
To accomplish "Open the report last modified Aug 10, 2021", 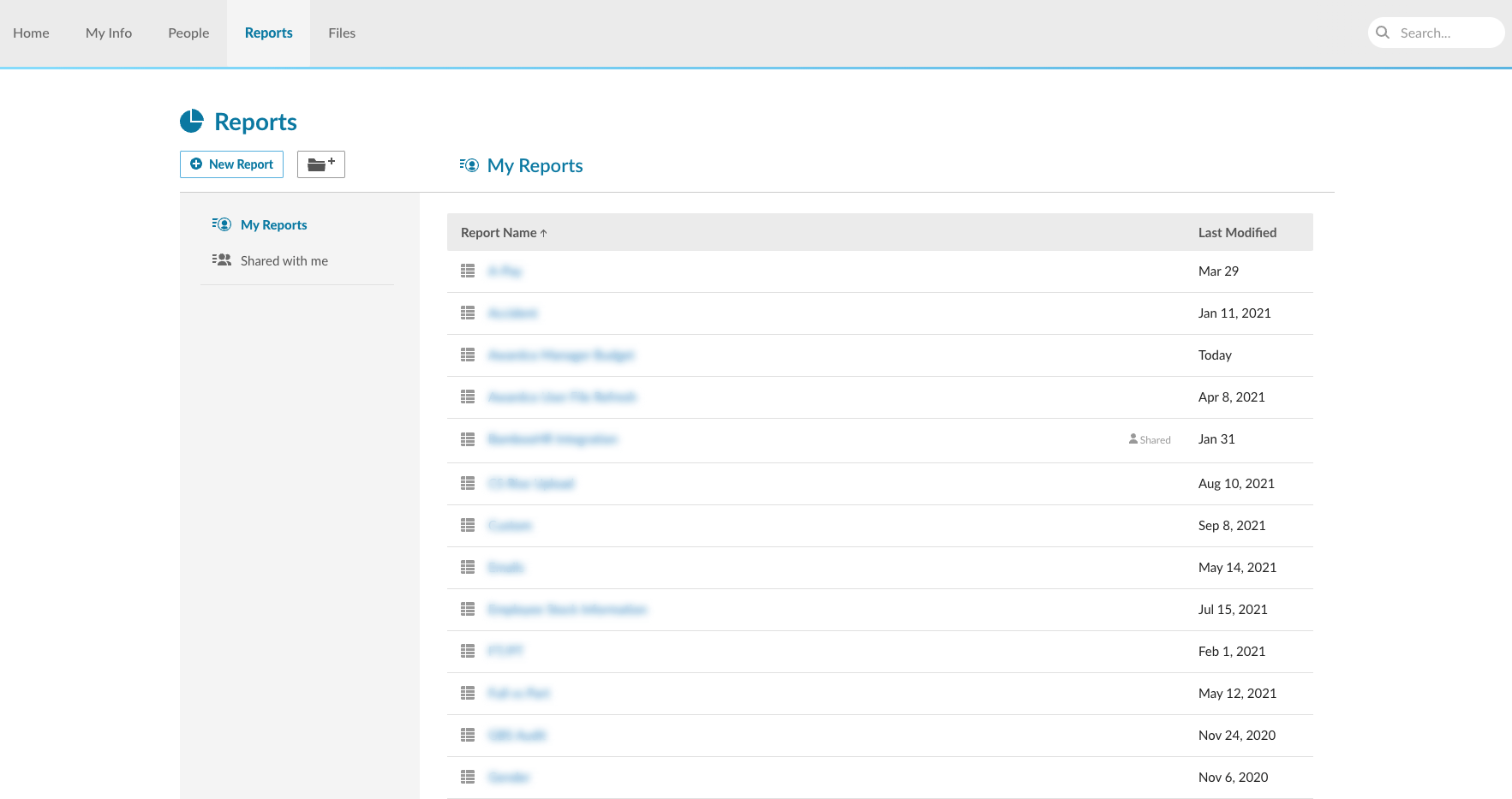I will tap(531, 484).
